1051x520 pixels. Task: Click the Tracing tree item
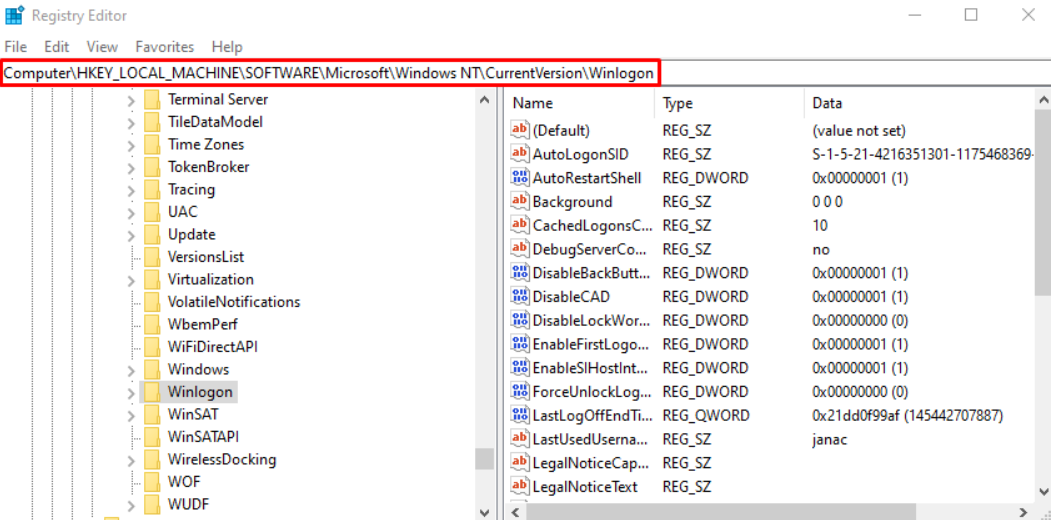coord(191,190)
